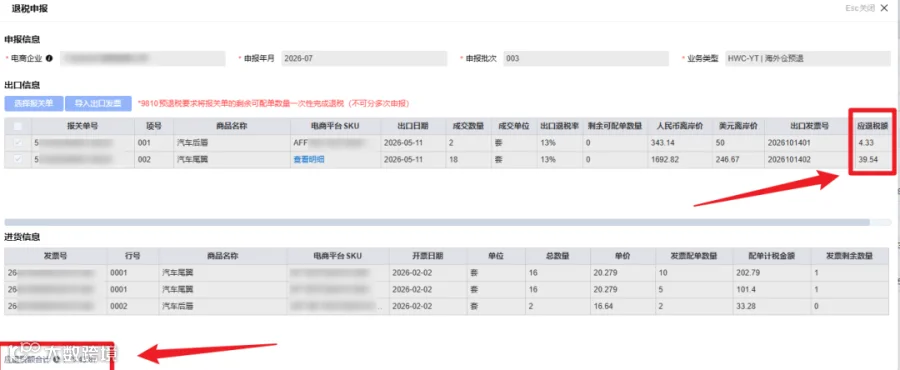
Task: Toggle checkbox for item 001 汽车后唇 row
Action: [18, 142]
